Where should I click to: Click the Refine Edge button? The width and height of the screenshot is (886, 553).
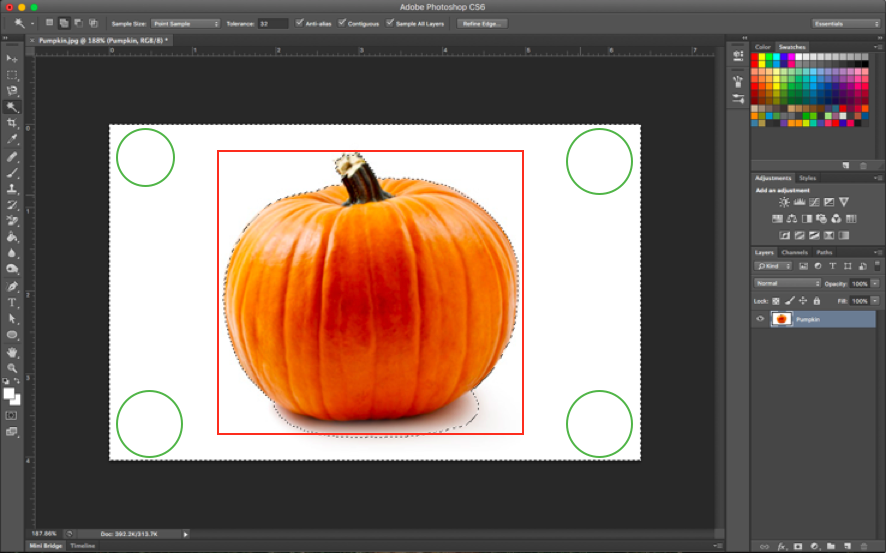coord(482,24)
